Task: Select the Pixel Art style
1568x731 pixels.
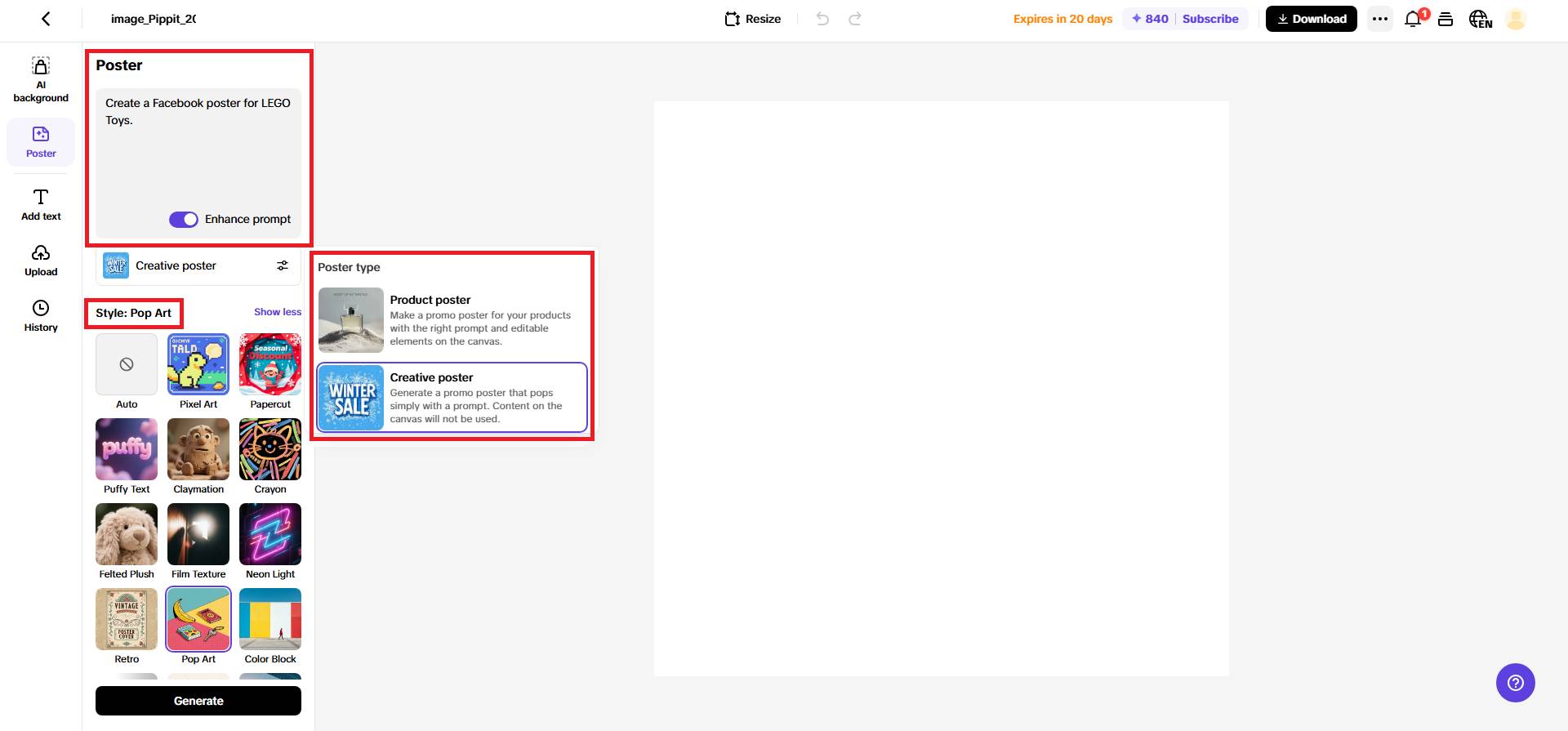Action: [x=198, y=372]
